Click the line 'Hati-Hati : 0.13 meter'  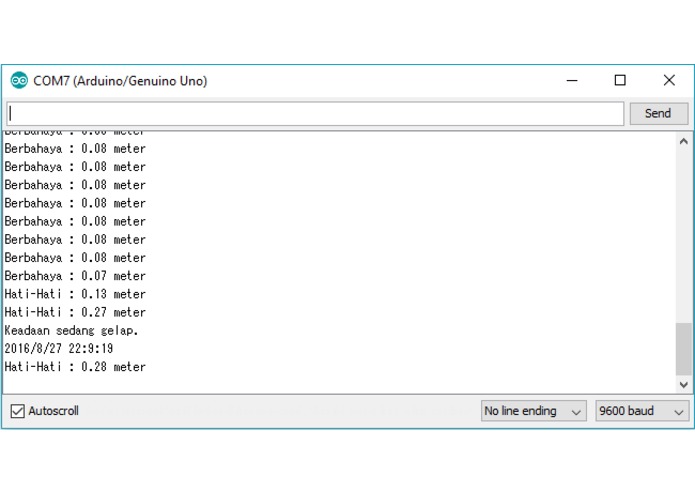pos(75,294)
